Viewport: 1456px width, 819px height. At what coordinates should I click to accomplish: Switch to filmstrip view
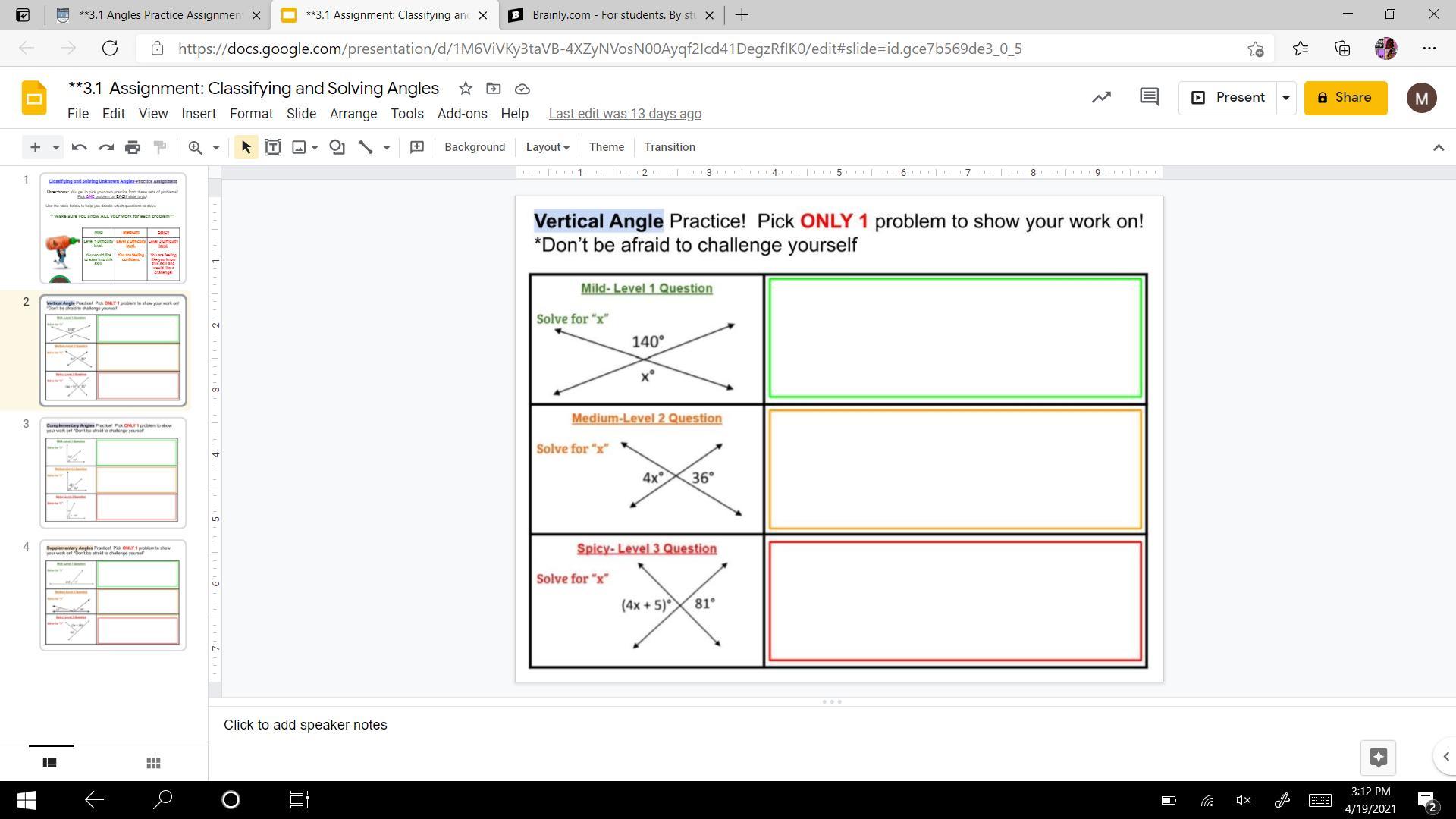coord(50,763)
